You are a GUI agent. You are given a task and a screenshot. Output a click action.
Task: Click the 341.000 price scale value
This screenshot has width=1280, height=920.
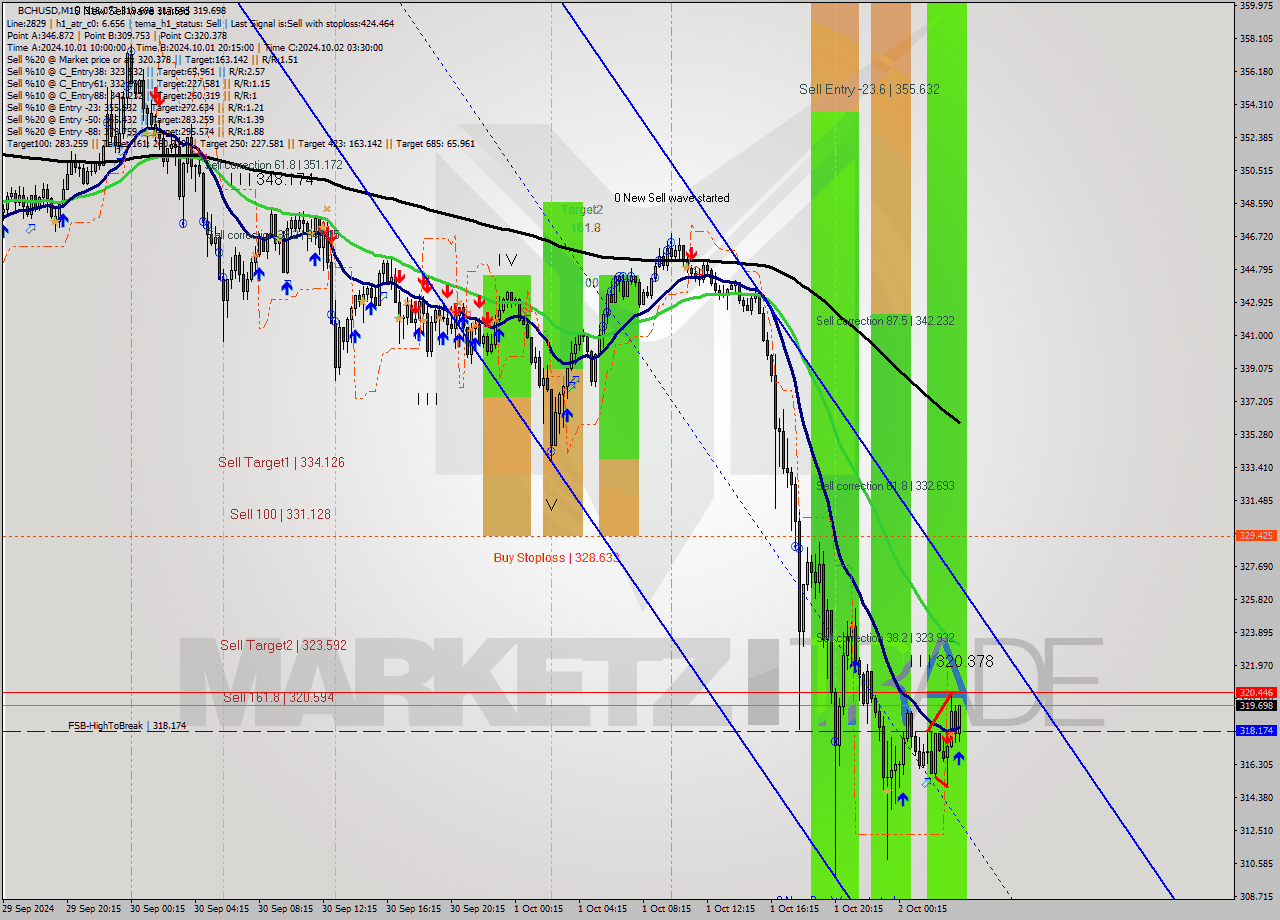[x=1256, y=336]
